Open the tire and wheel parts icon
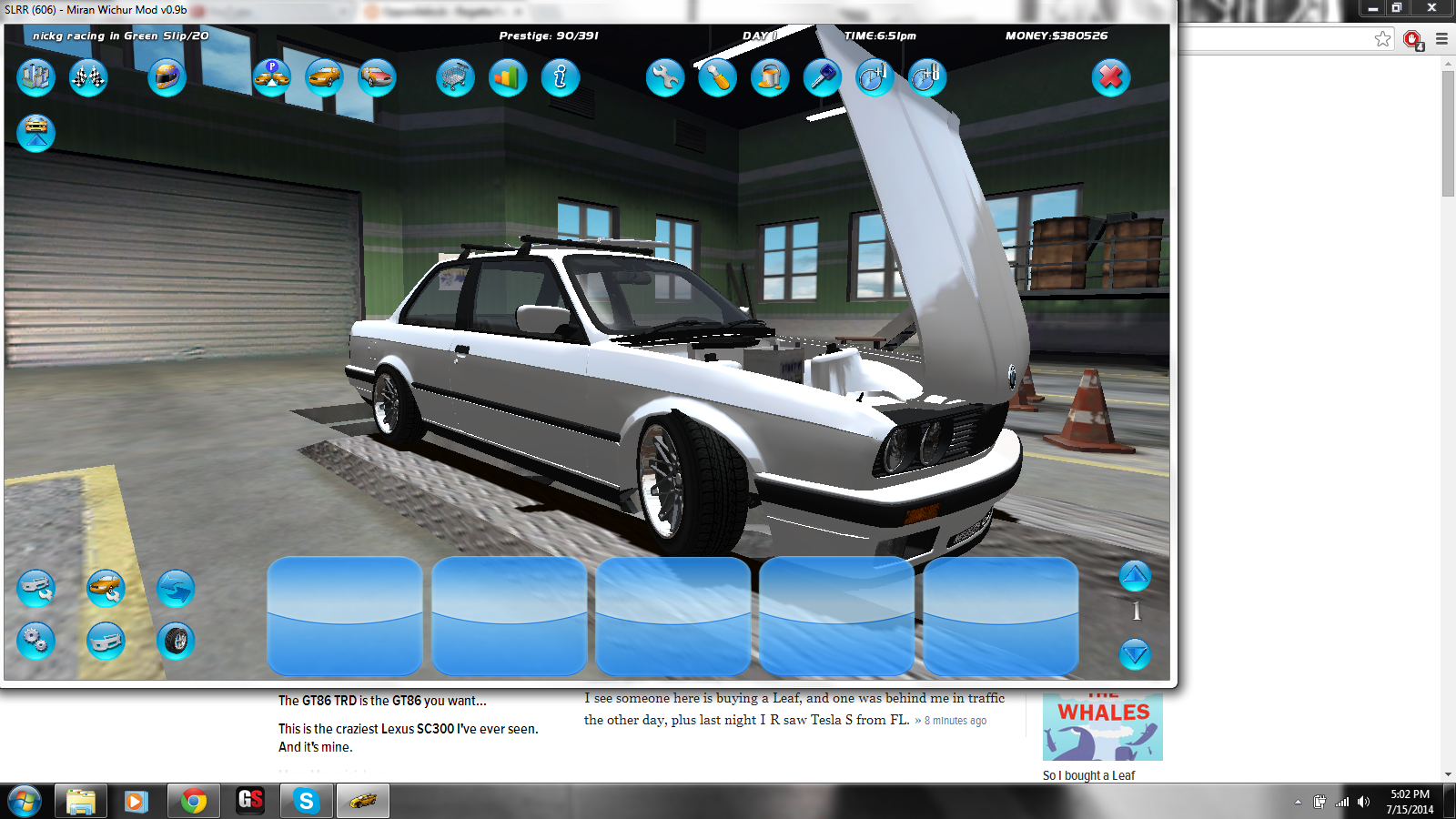 [x=176, y=641]
